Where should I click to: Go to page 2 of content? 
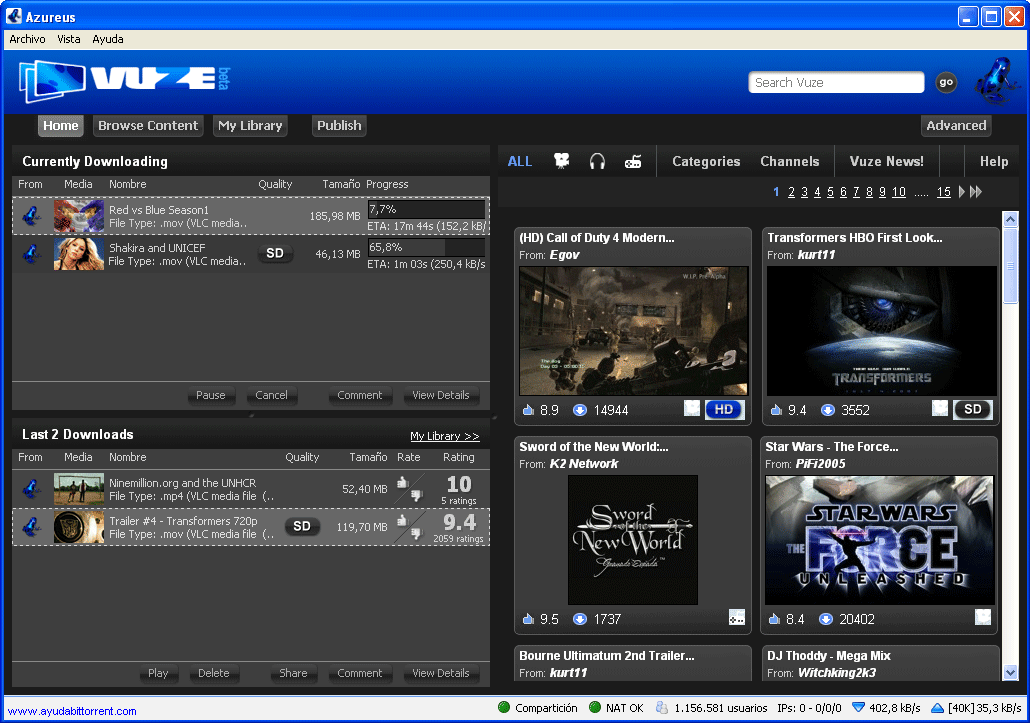pos(791,192)
